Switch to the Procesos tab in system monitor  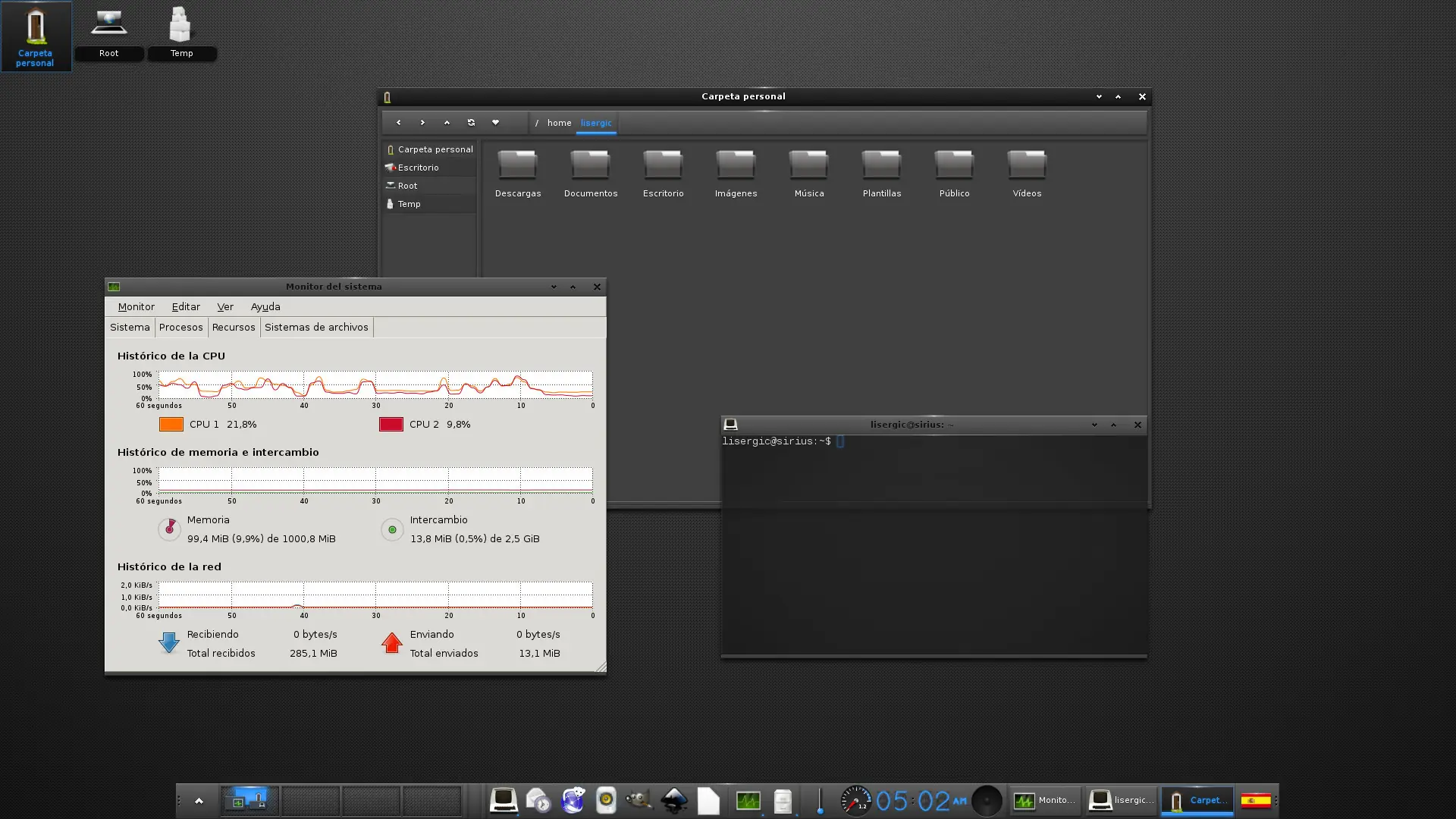point(180,327)
